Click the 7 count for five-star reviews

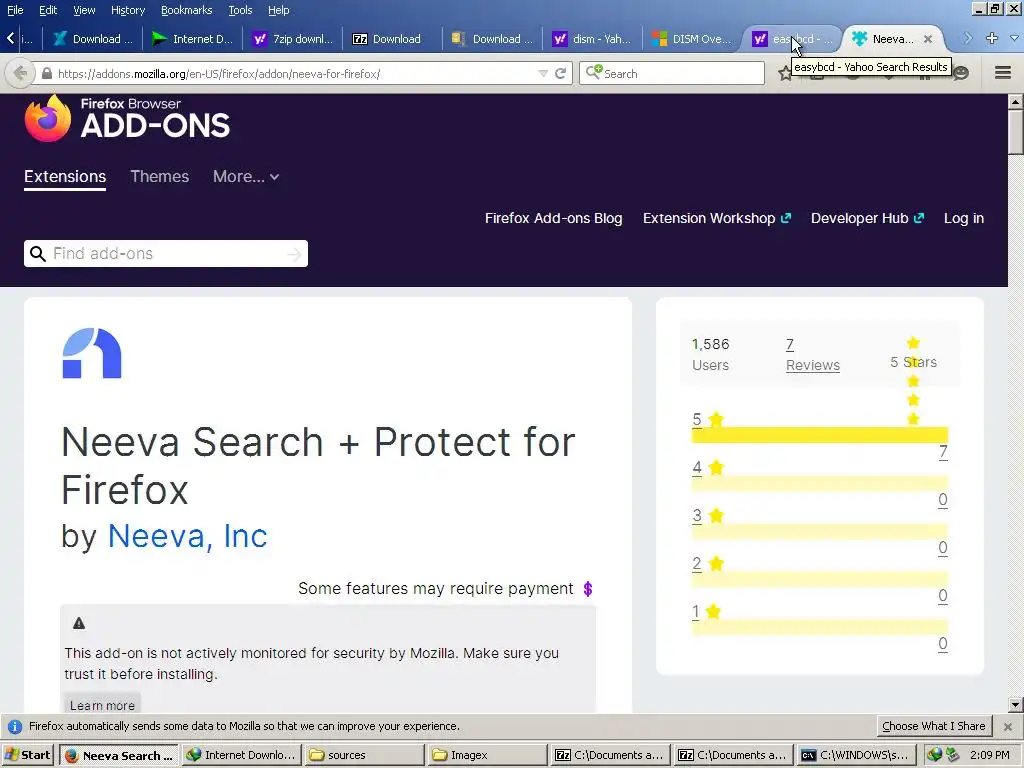[942, 452]
